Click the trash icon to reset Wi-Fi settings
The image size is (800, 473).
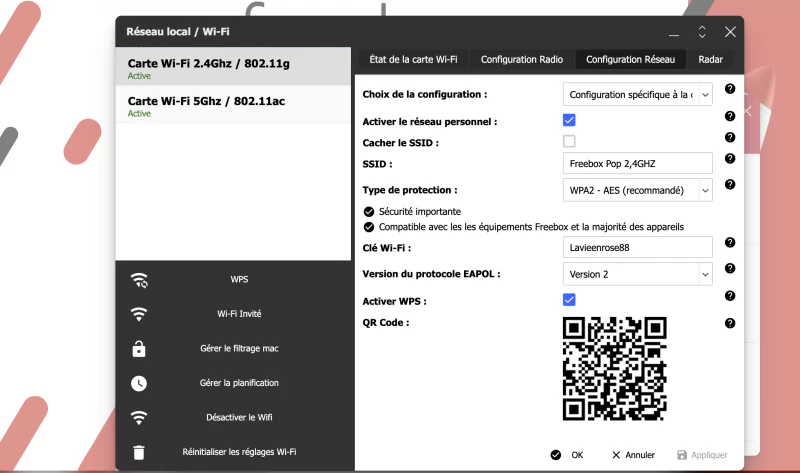[x=139, y=452]
